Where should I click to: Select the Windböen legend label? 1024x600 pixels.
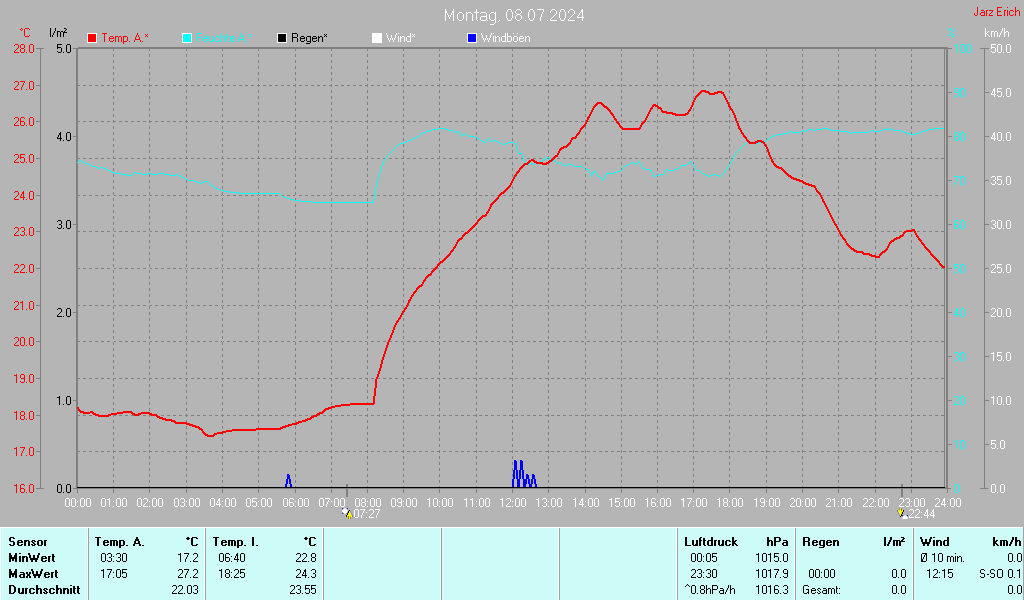(505, 38)
